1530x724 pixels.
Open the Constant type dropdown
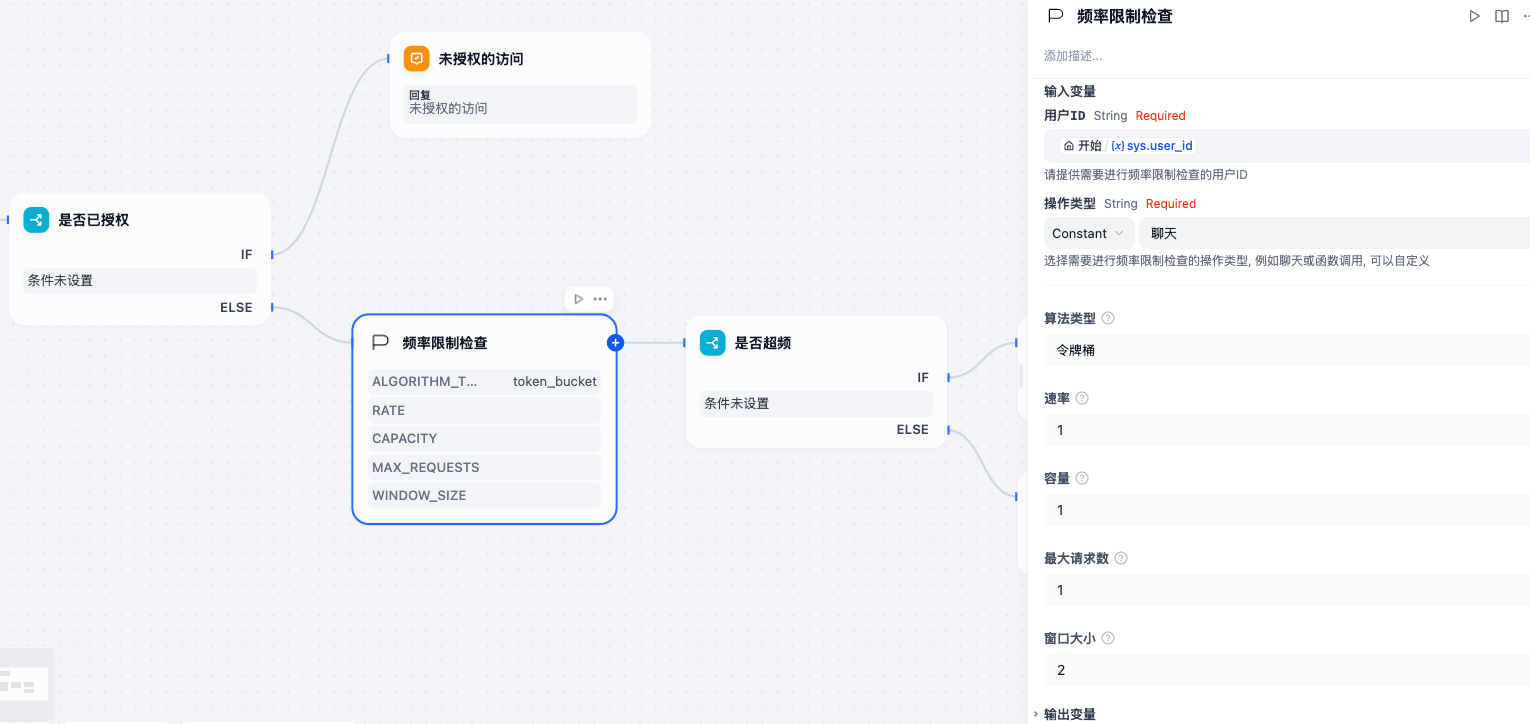click(1088, 233)
